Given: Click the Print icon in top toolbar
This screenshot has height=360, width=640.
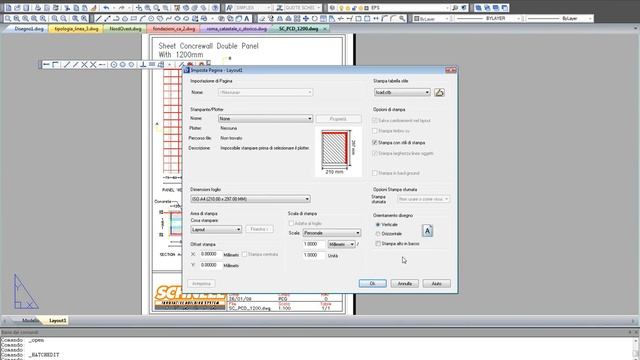Looking at the screenshot, I should pos(38,8).
